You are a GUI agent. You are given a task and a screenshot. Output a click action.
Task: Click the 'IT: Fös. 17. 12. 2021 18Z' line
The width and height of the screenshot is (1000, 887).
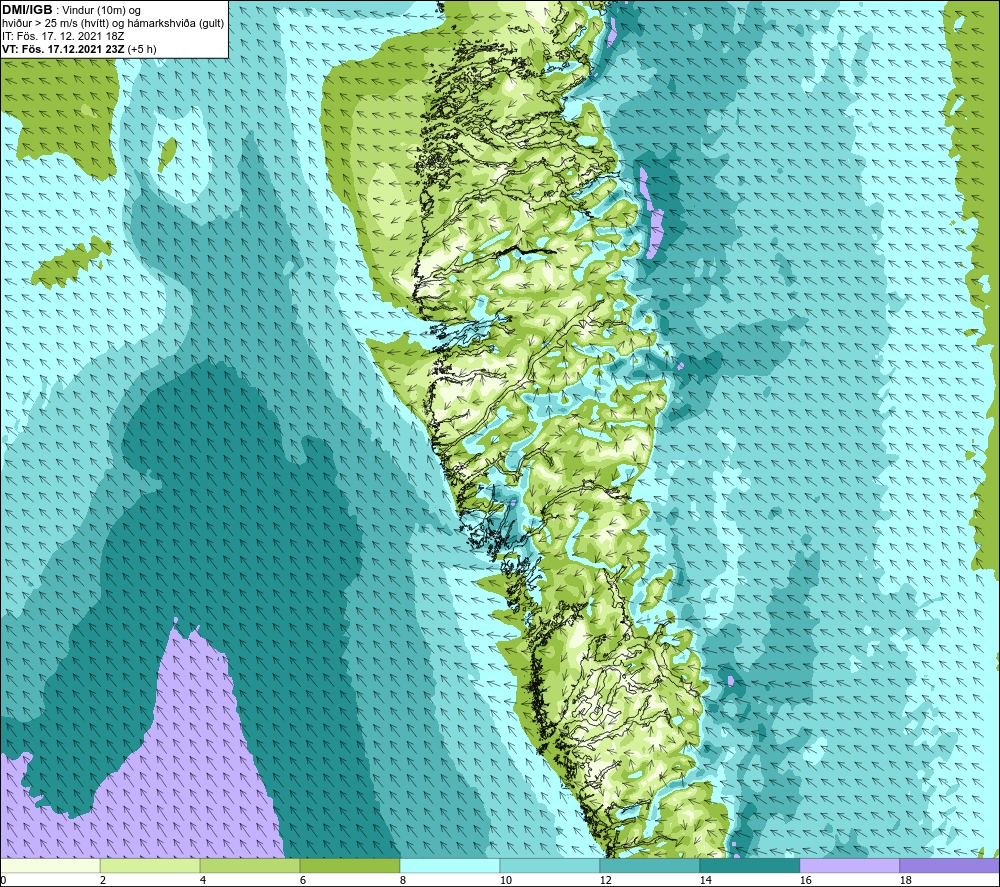click(63, 36)
